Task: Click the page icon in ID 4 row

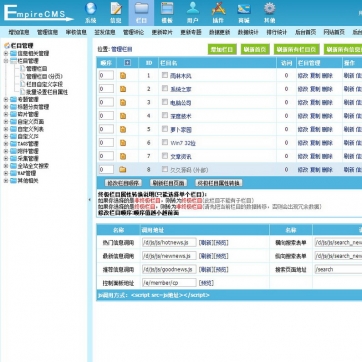Action: pos(123,116)
